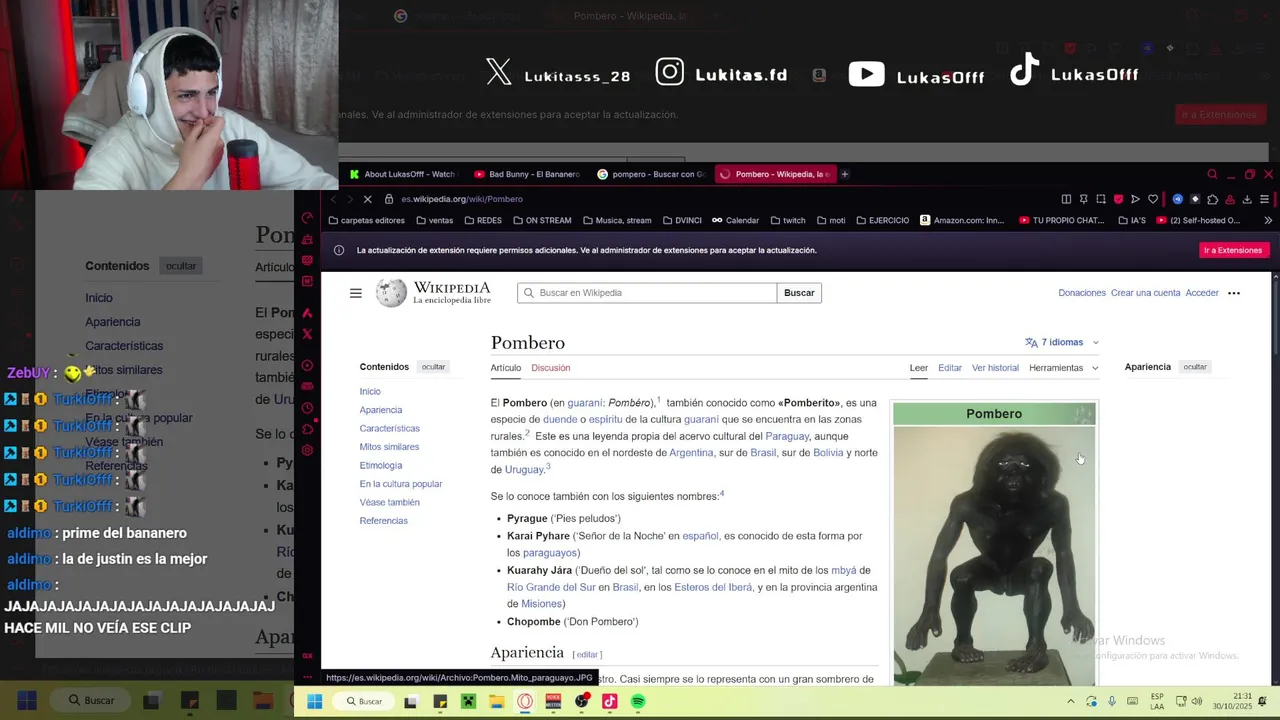Click the Editar page tab
1280x720 pixels.
[x=949, y=368]
